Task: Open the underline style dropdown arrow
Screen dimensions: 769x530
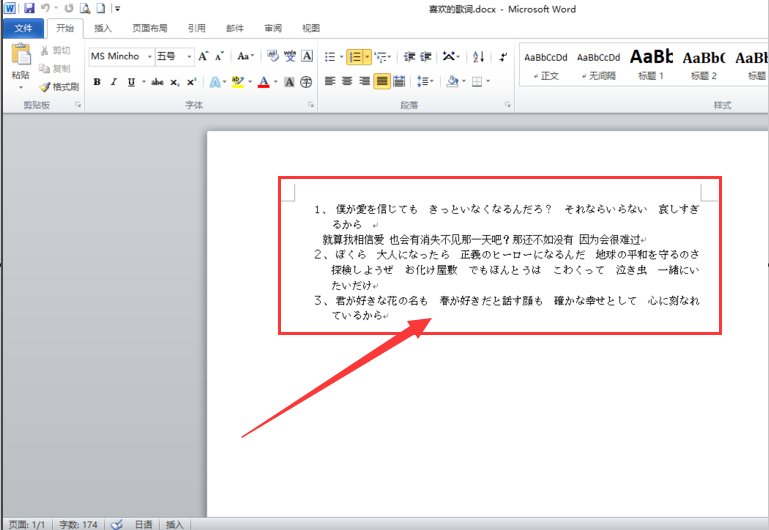Action: 144,82
